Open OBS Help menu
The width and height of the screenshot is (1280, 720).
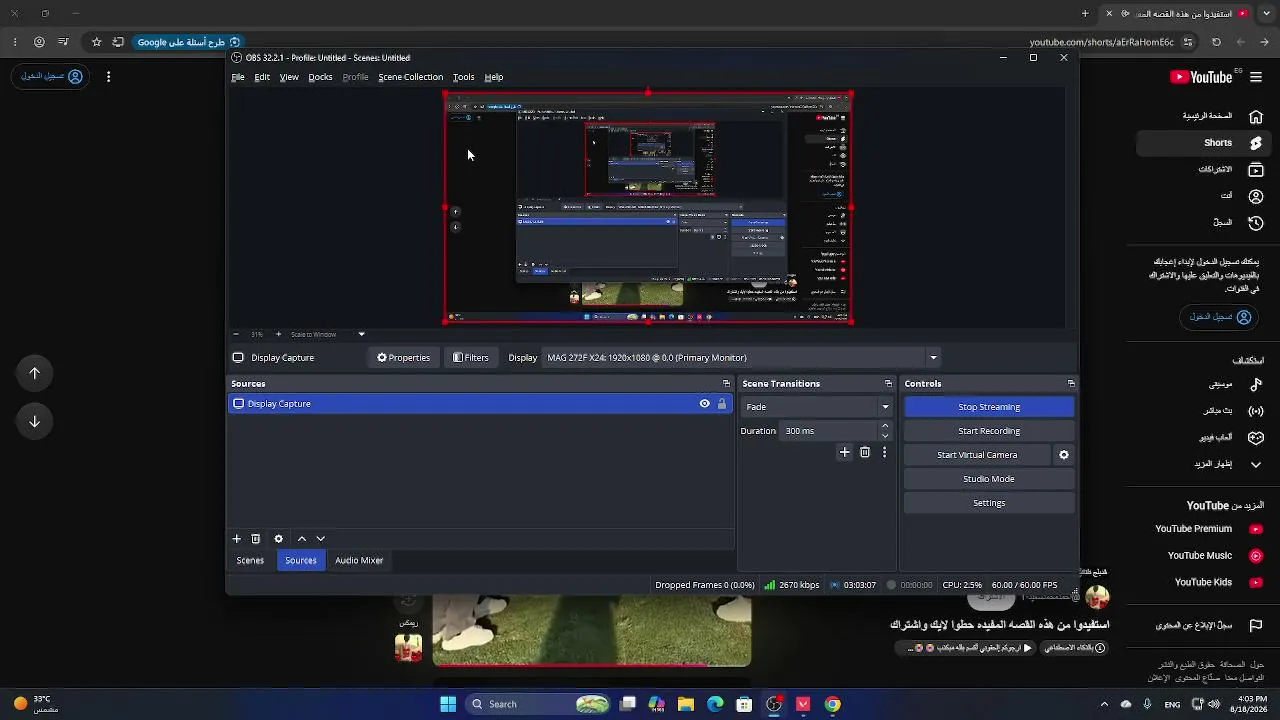pos(494,77)
